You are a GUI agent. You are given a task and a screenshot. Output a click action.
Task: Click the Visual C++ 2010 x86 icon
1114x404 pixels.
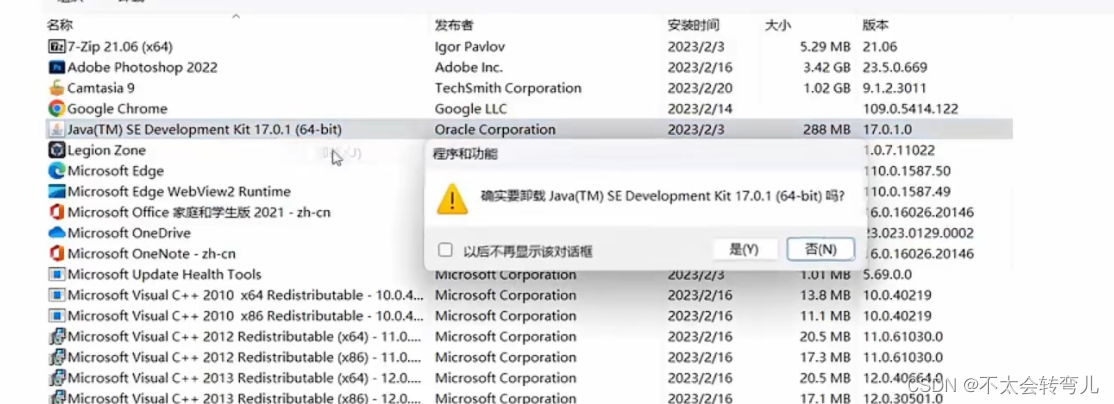tap(56, 315)
